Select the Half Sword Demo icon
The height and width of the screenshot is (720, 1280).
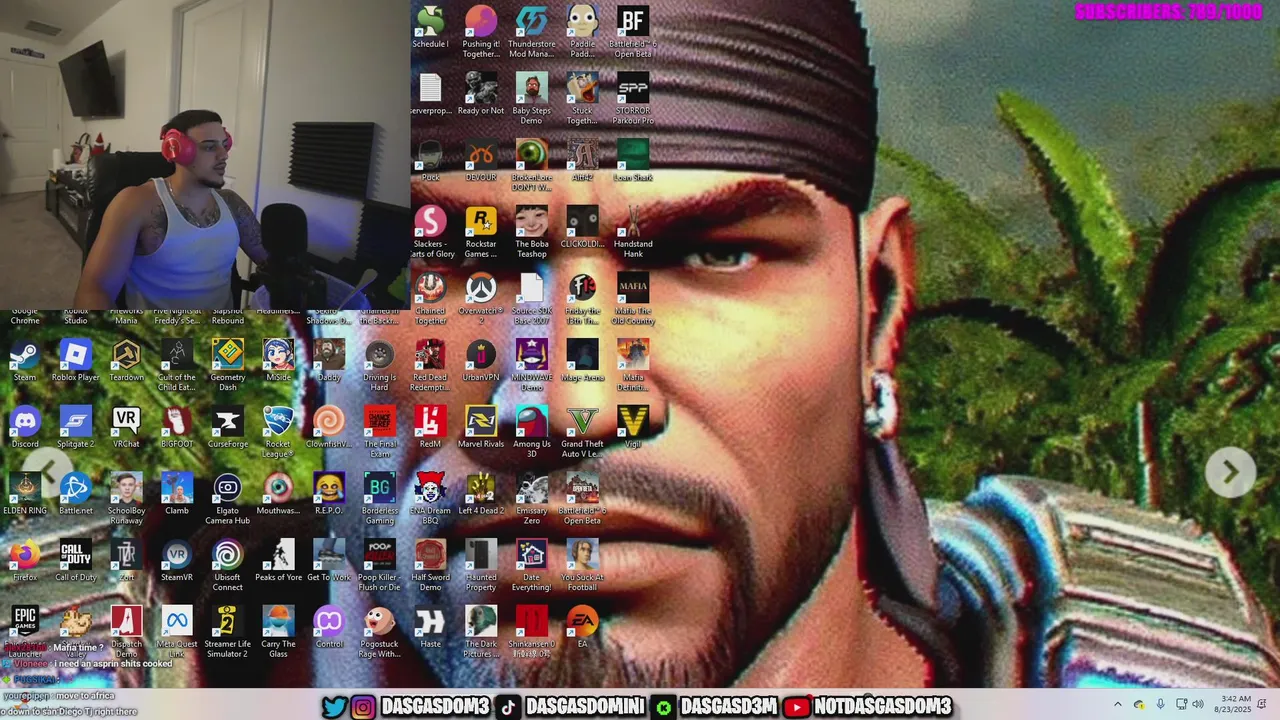(x=430, y=567)
